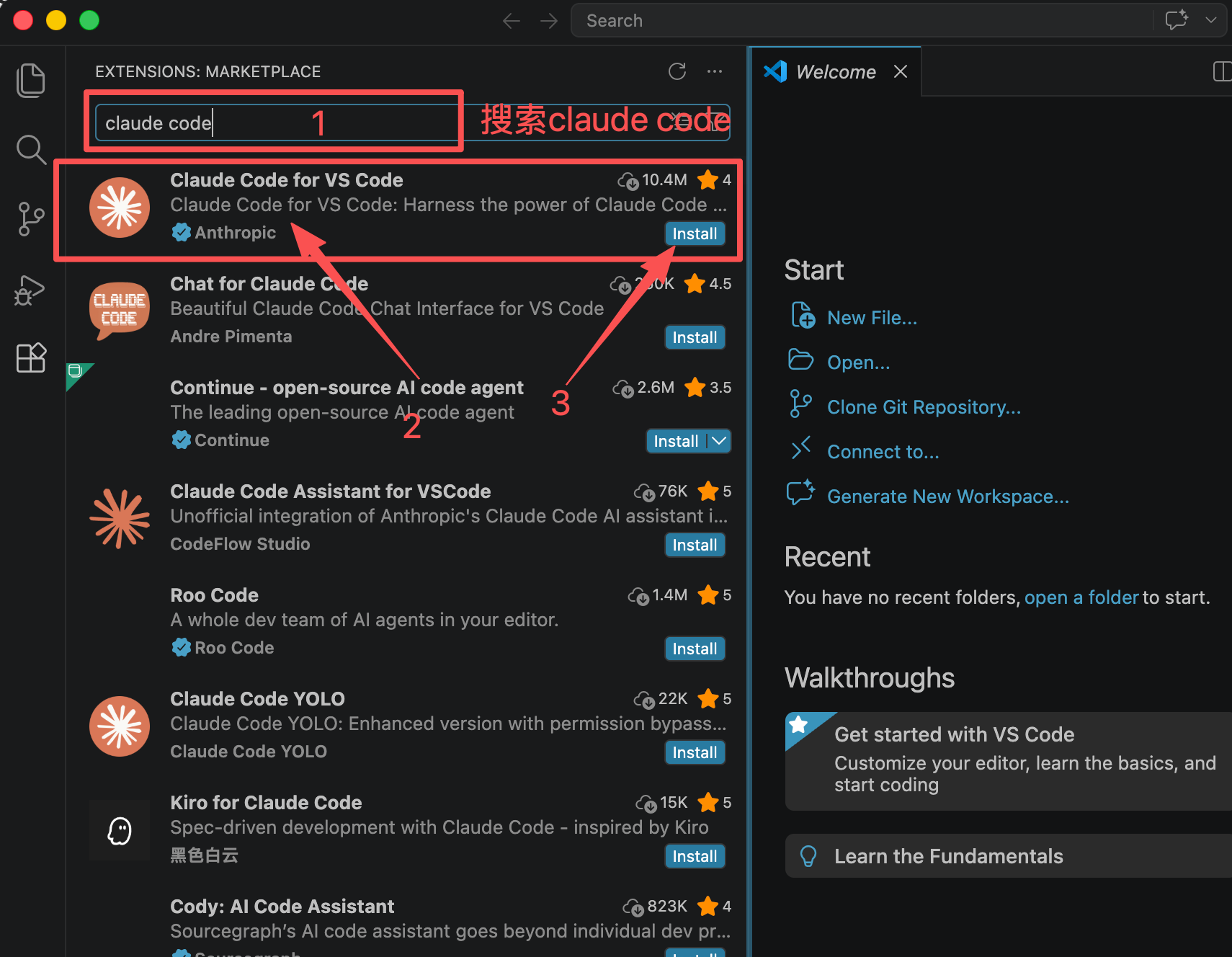Click the Connect to... link
Image resolution: width=1232 pixels, height=957 pixels.
coord(883,452)
